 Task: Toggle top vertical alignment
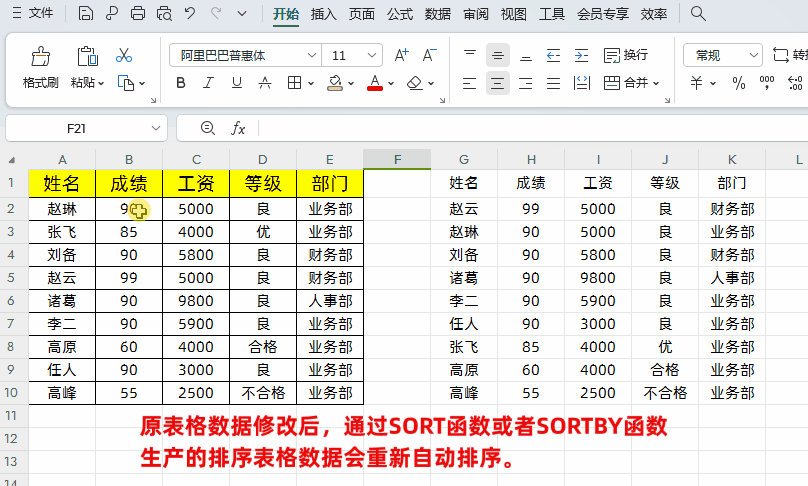tap(470, 55)
